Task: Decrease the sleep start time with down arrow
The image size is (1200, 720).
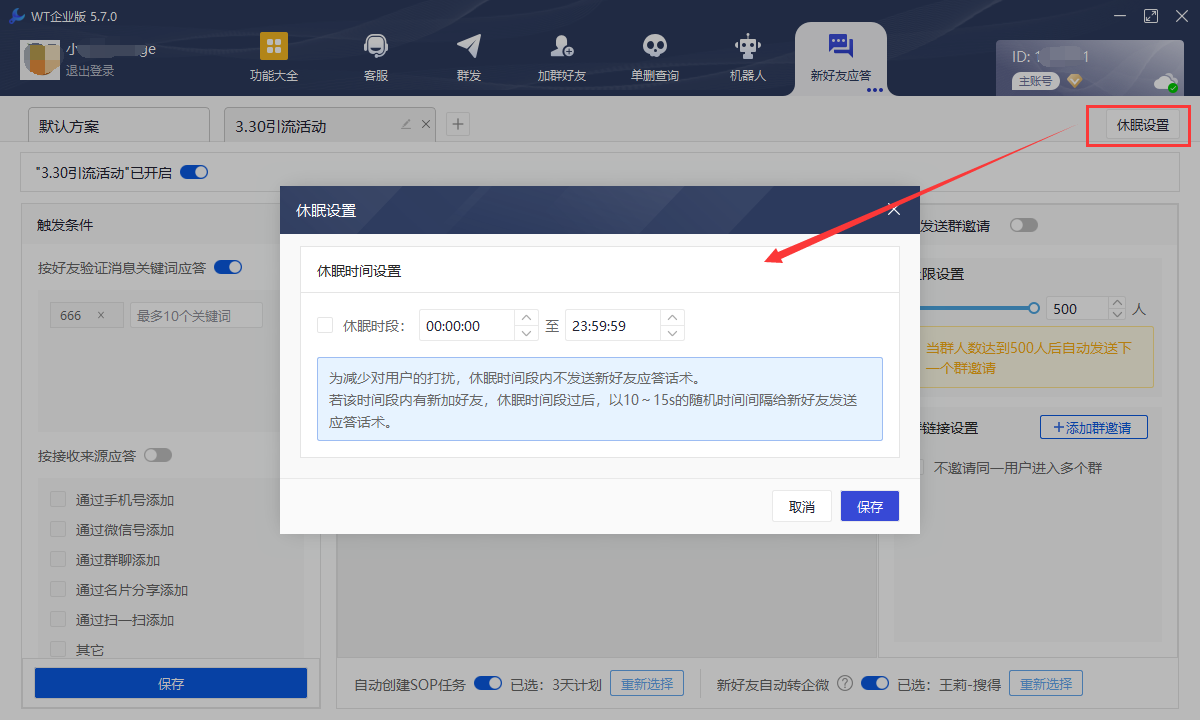Action: (x=527, y=334)
